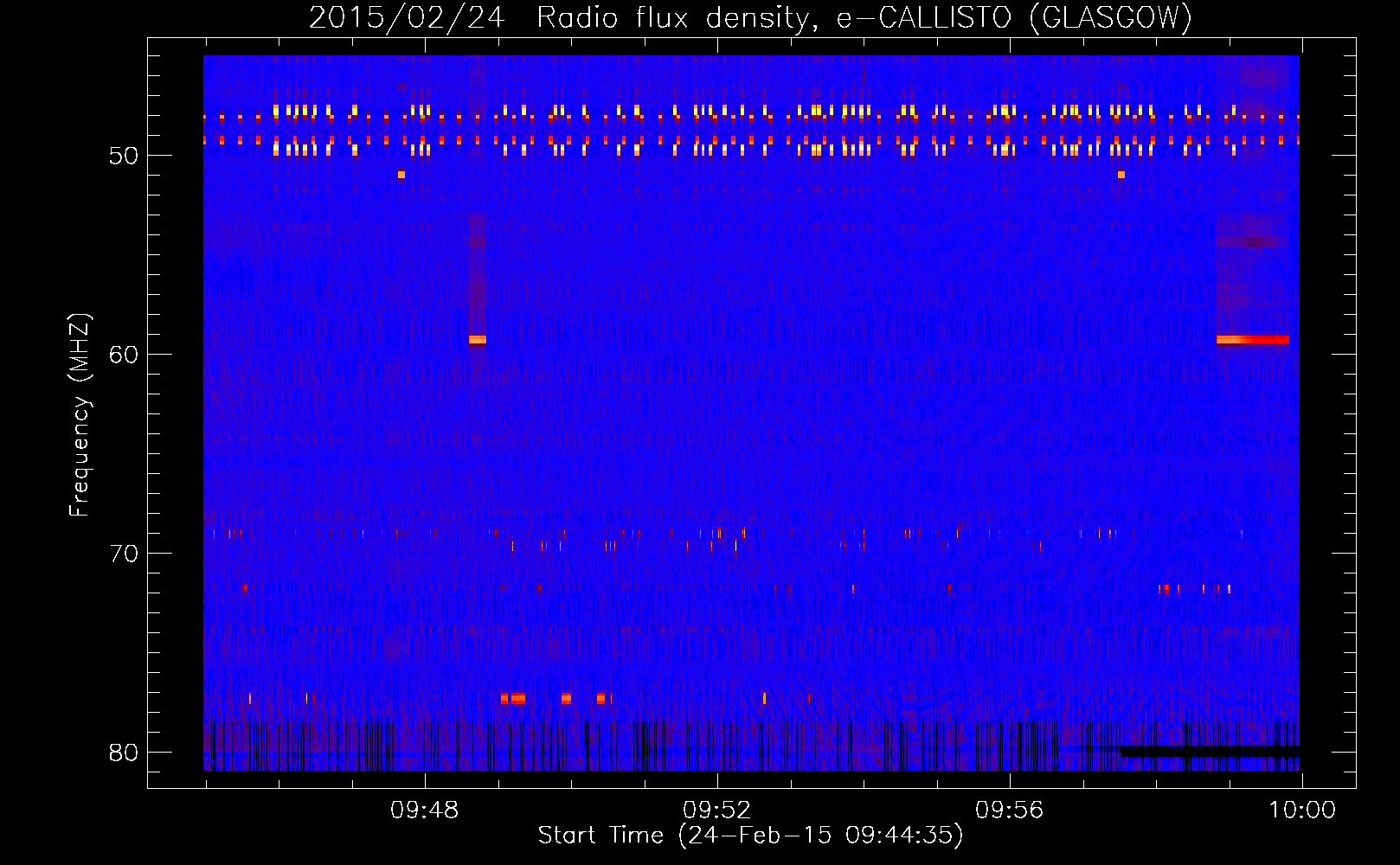Click the '80' frequency tick label
This screenshot has height=865, width=1400.
coord(124,753)
